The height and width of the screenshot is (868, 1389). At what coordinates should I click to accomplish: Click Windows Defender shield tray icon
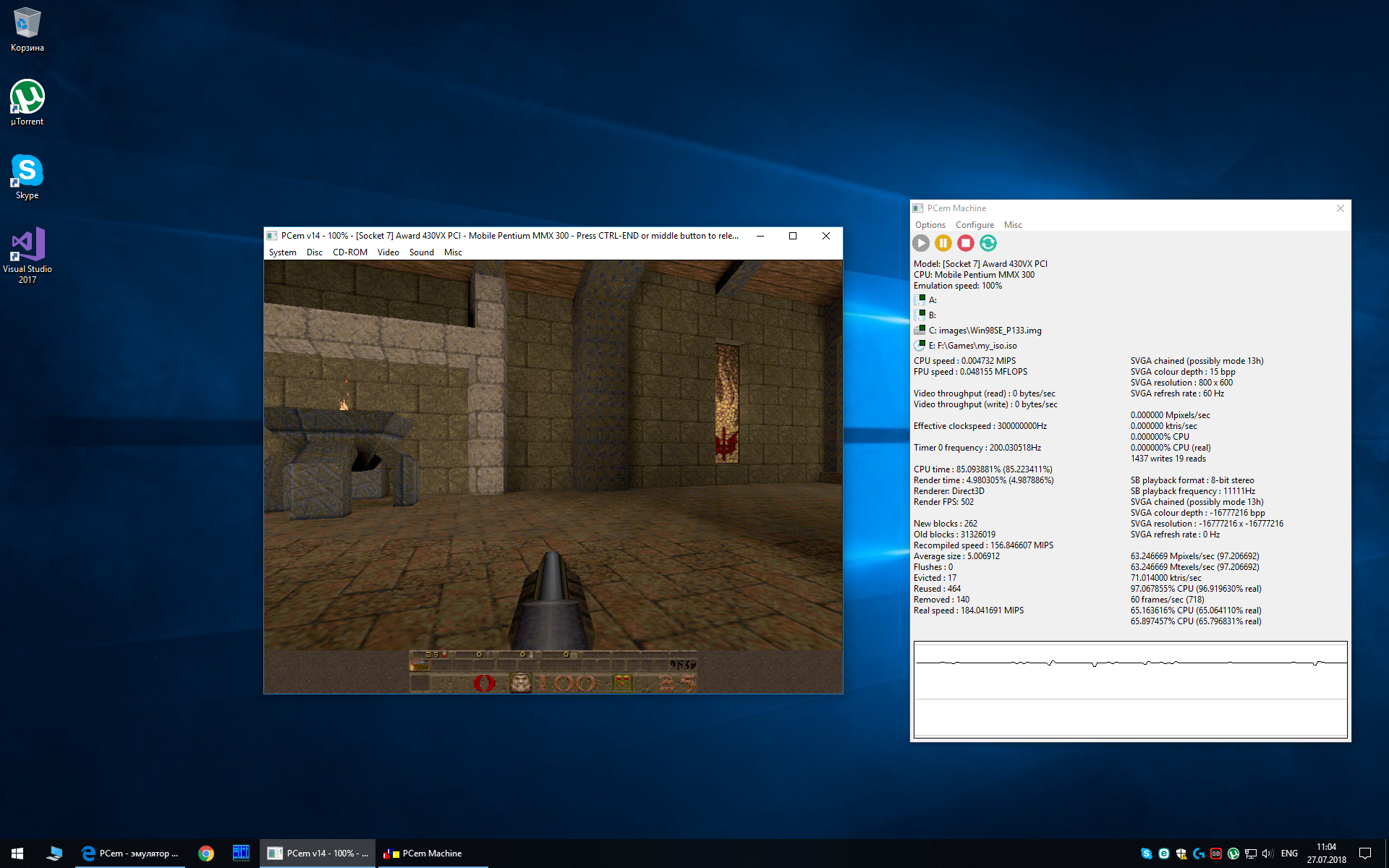pos(1181,854)
